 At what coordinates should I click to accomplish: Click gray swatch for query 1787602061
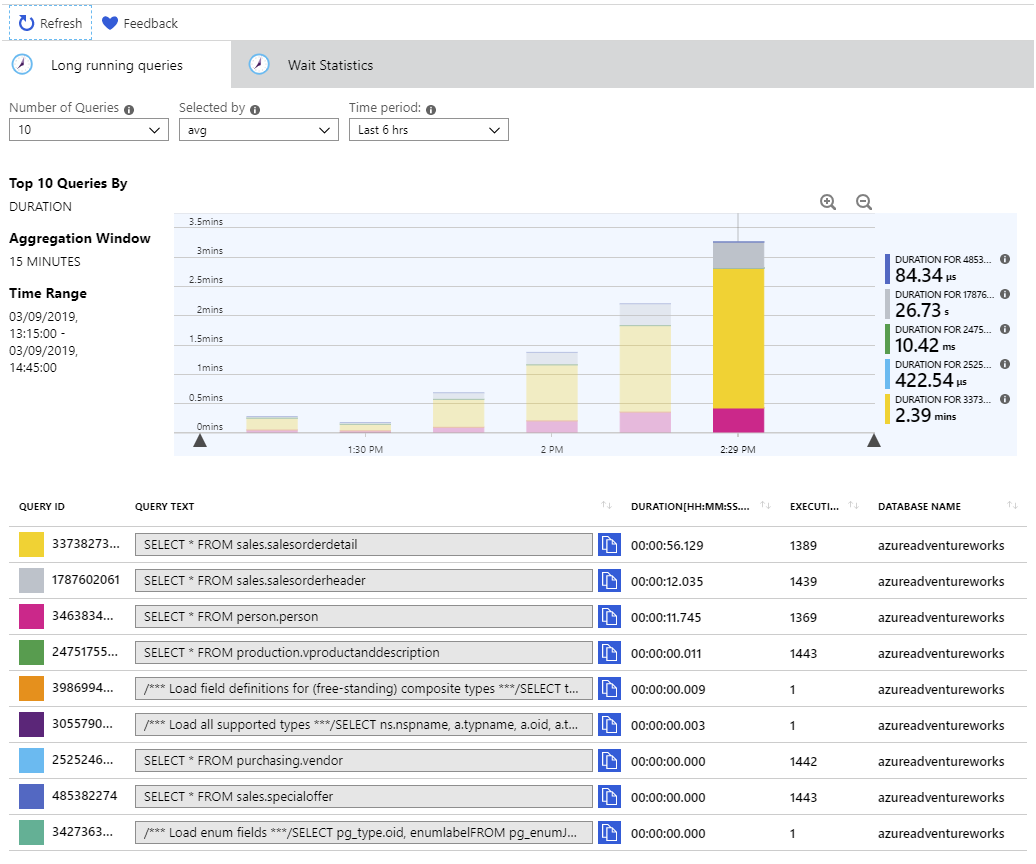31,580
